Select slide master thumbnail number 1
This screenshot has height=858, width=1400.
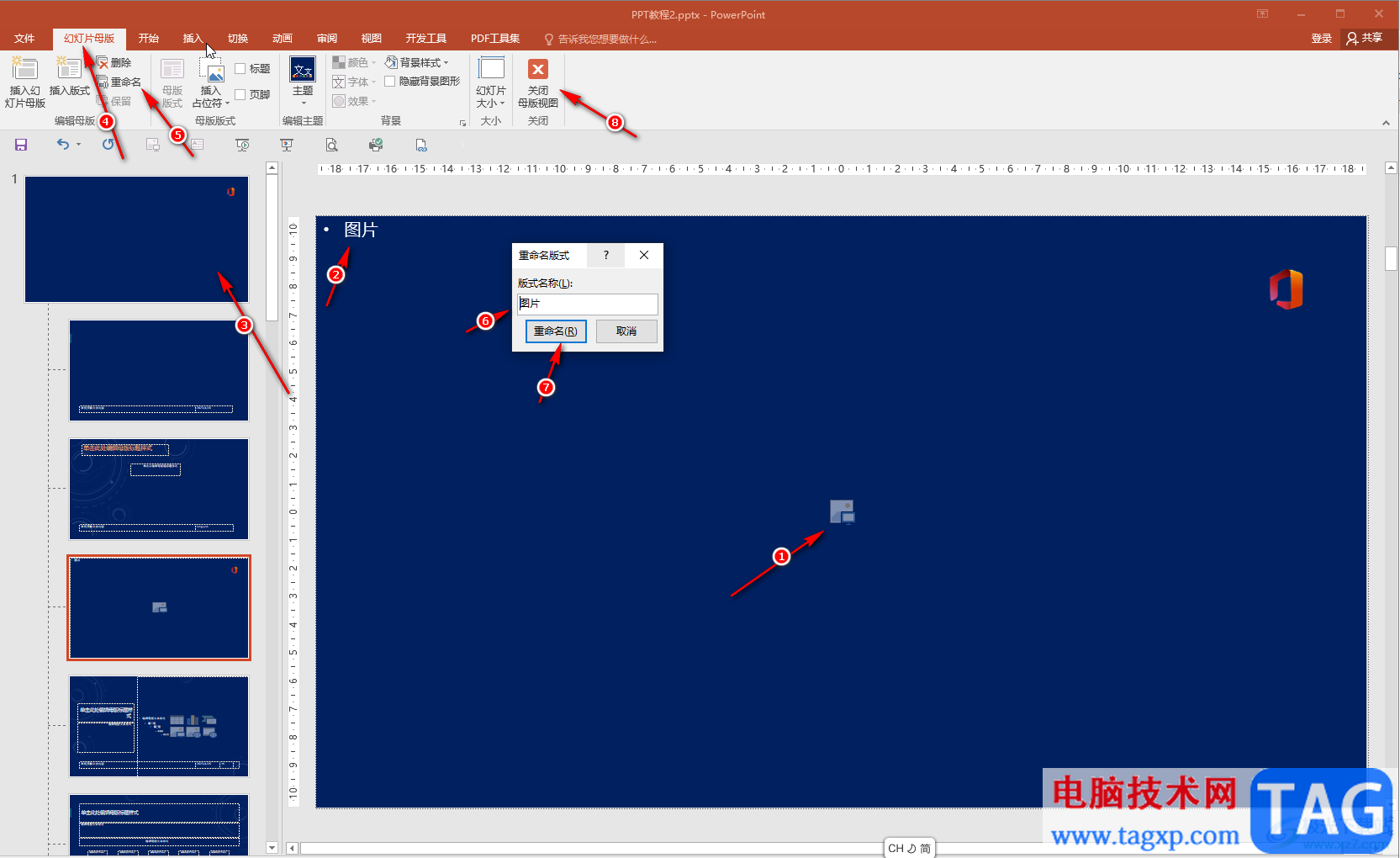click(x=136, y=239)
